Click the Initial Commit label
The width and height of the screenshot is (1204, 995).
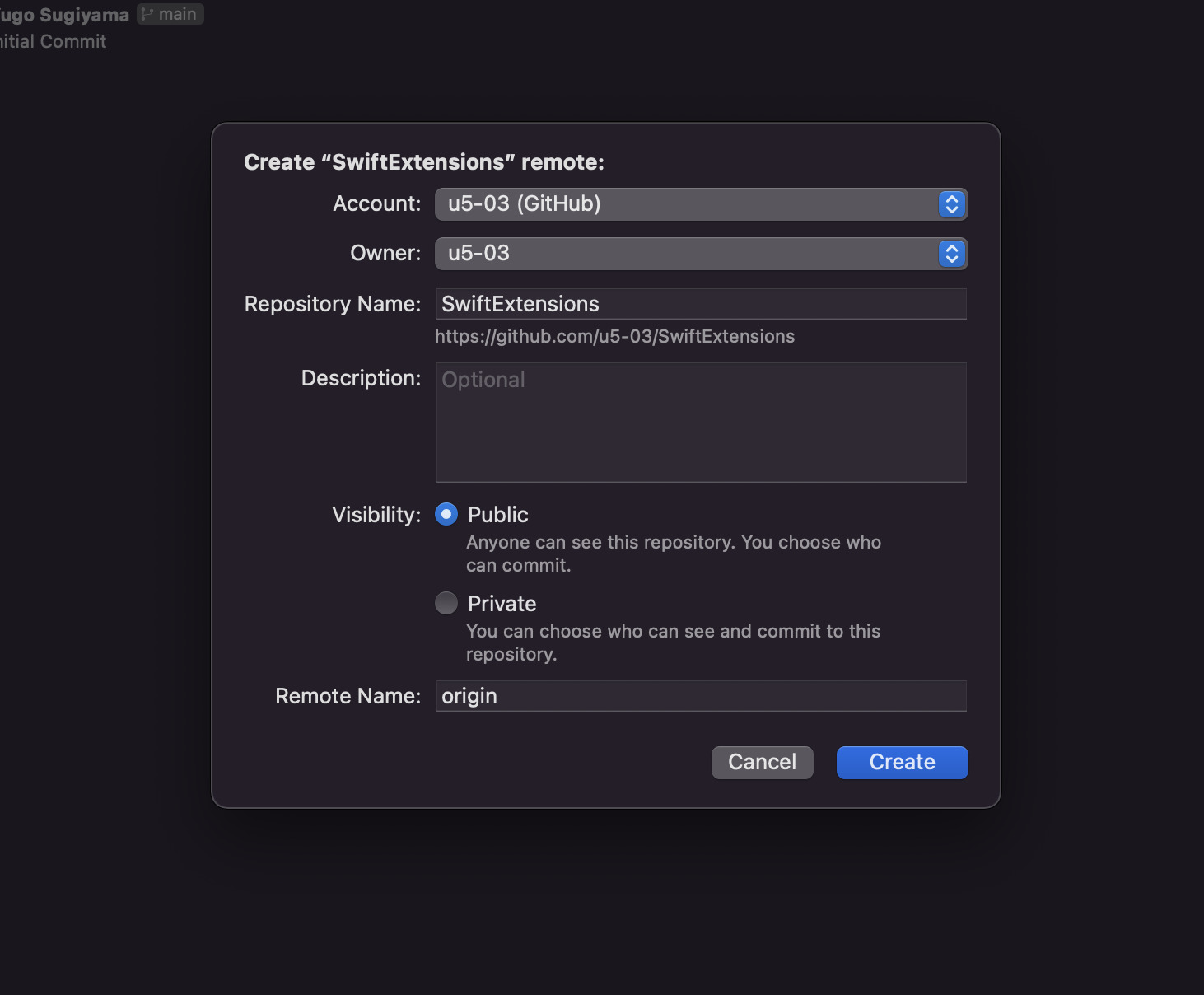[x=53, y=41]
